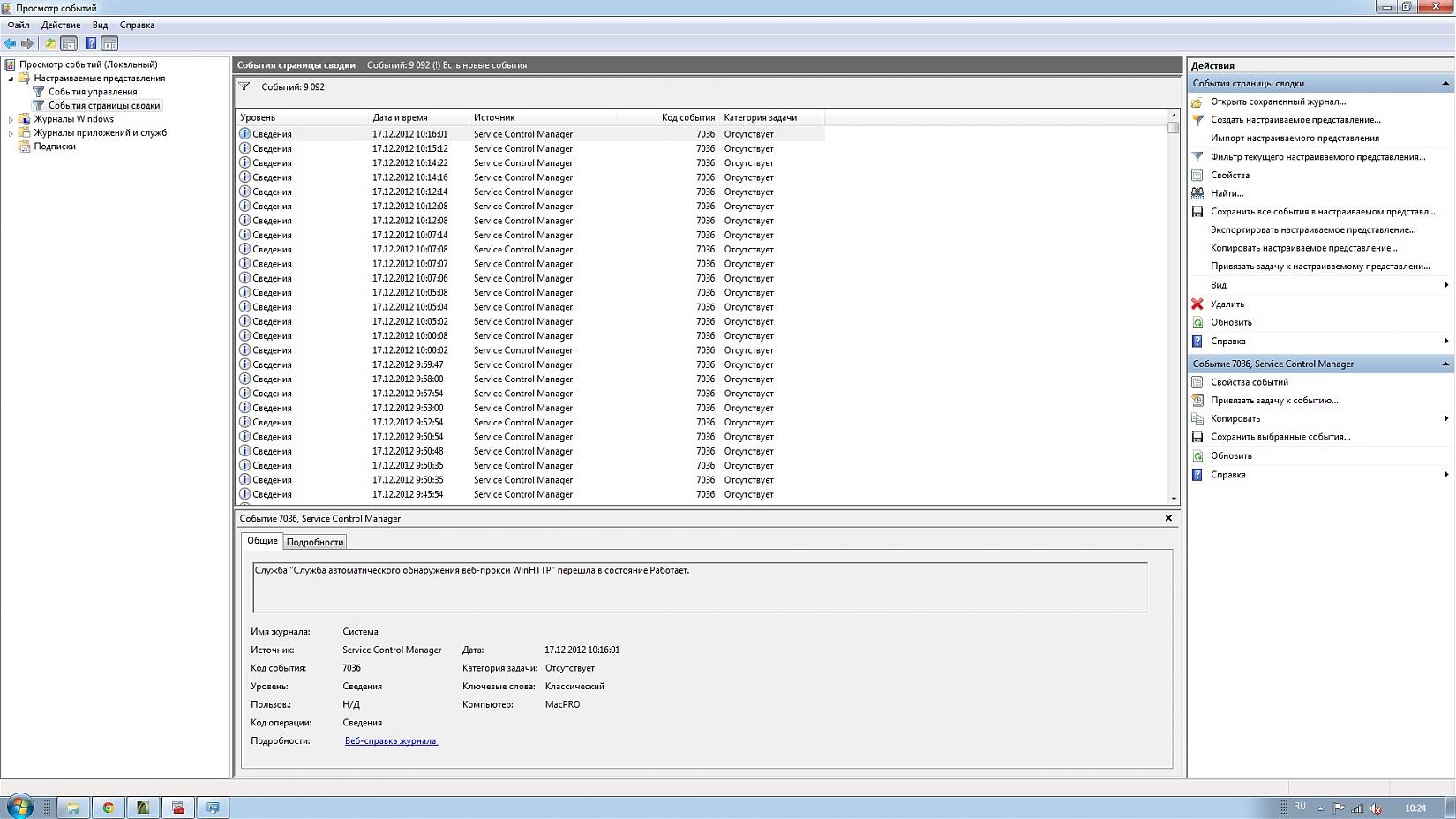Viewport: 1456px width, 819px height.
Task: Toggle the console tree toolbar icon
Action: click(69, 43)
